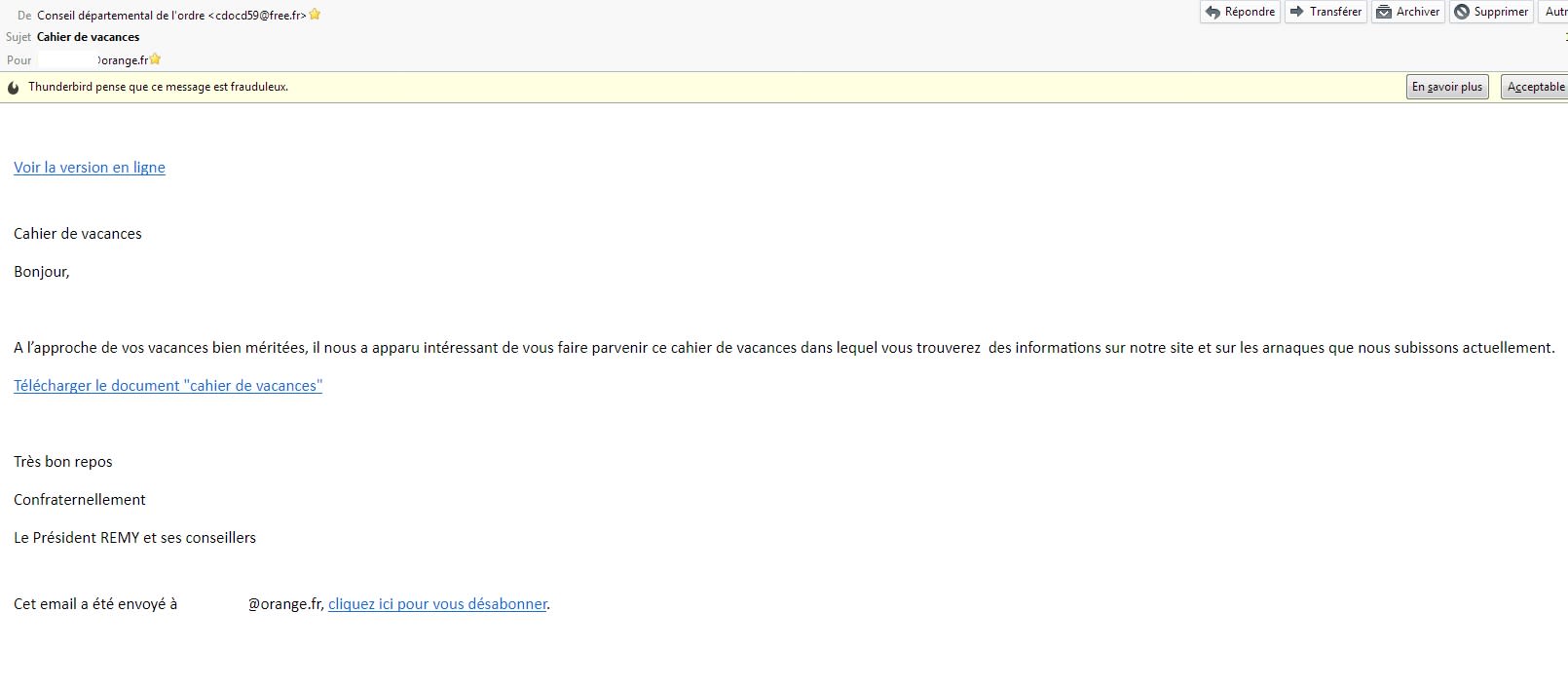
Task: Click the unsubscribe link at the bottom
Action: point(437,604)
